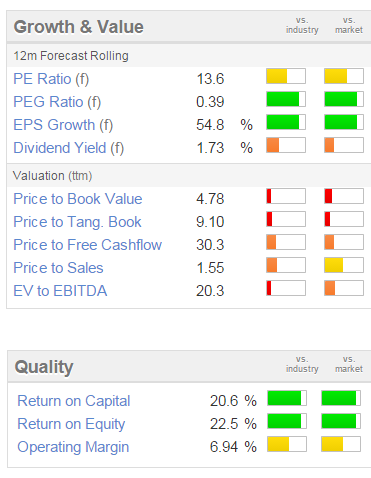Click Dividend Yield orange vs. industry bar
Screen dimensions: 371x478
coord(286,145)
